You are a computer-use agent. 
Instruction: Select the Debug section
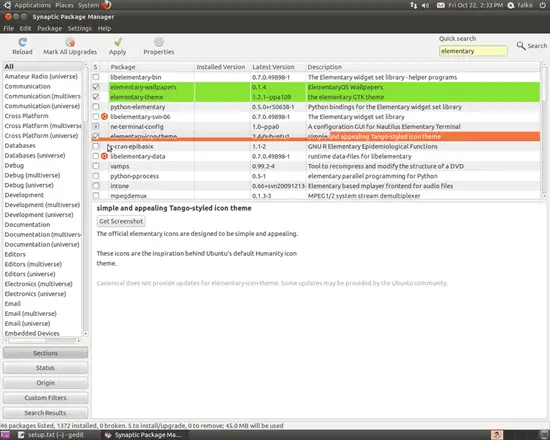tap(42, 165)
